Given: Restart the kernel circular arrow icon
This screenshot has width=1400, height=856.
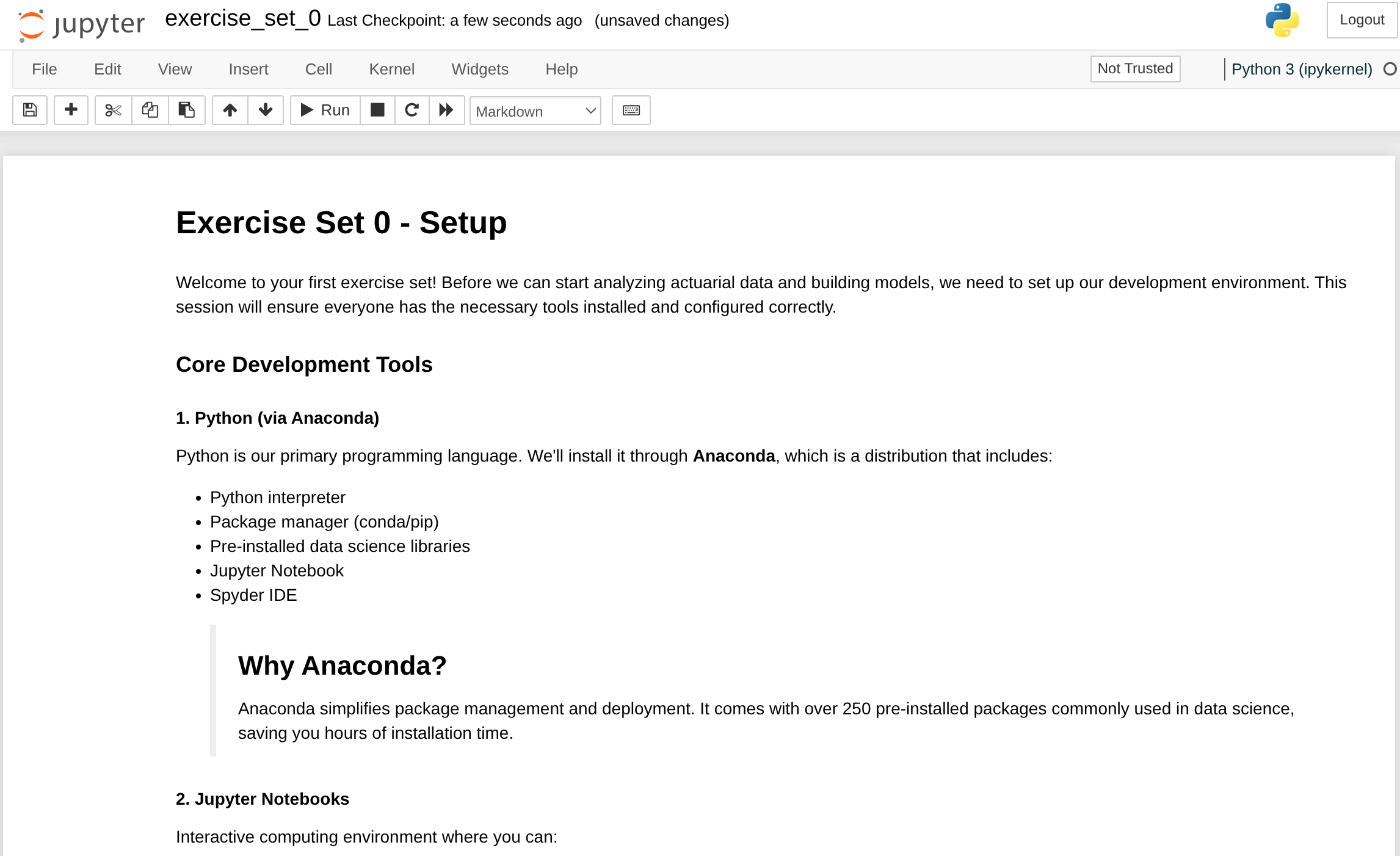Looking at the screenshot, I should click(412, 110).
